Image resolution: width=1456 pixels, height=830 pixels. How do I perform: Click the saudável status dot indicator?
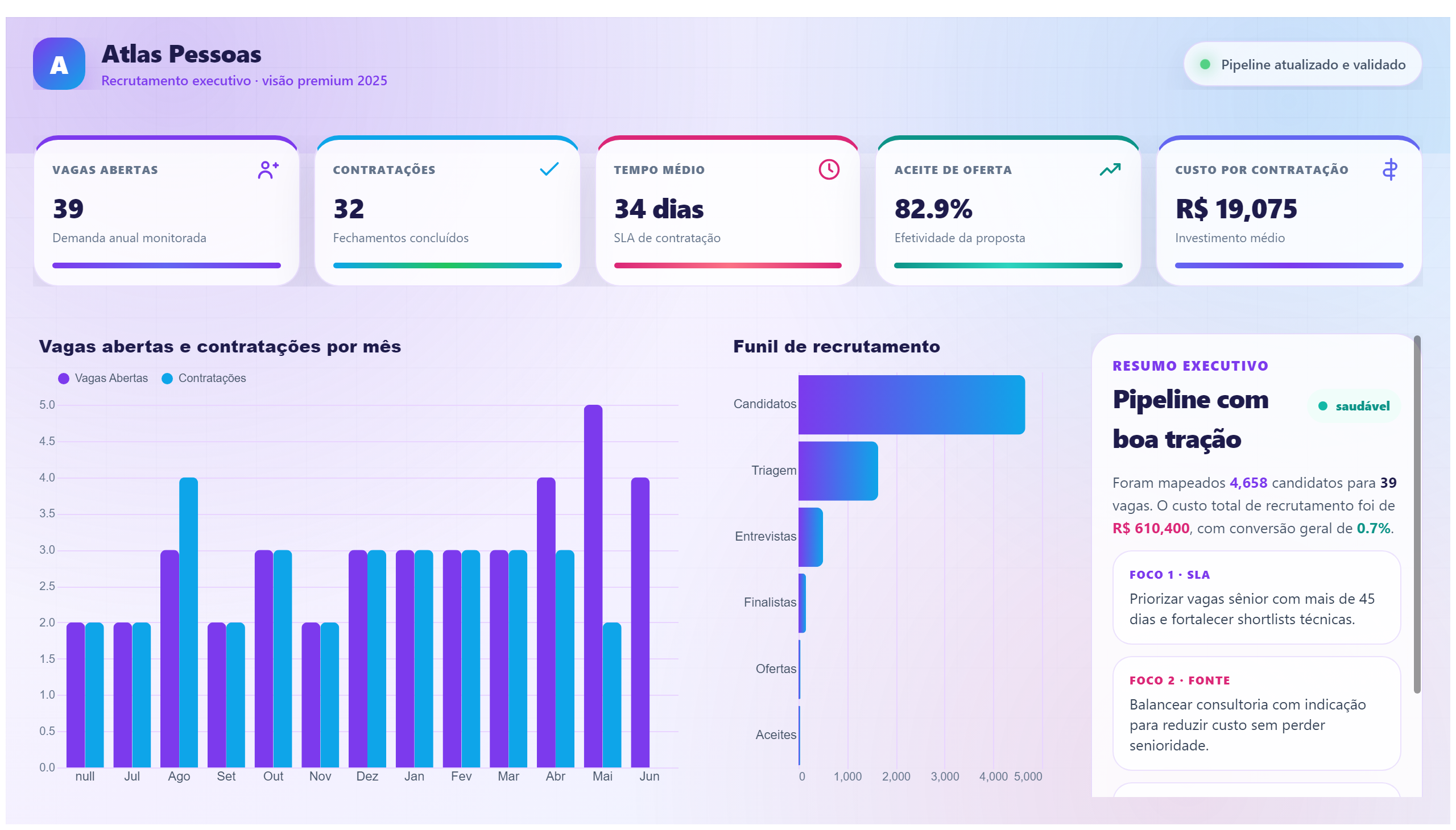(x=1322, y=406)
